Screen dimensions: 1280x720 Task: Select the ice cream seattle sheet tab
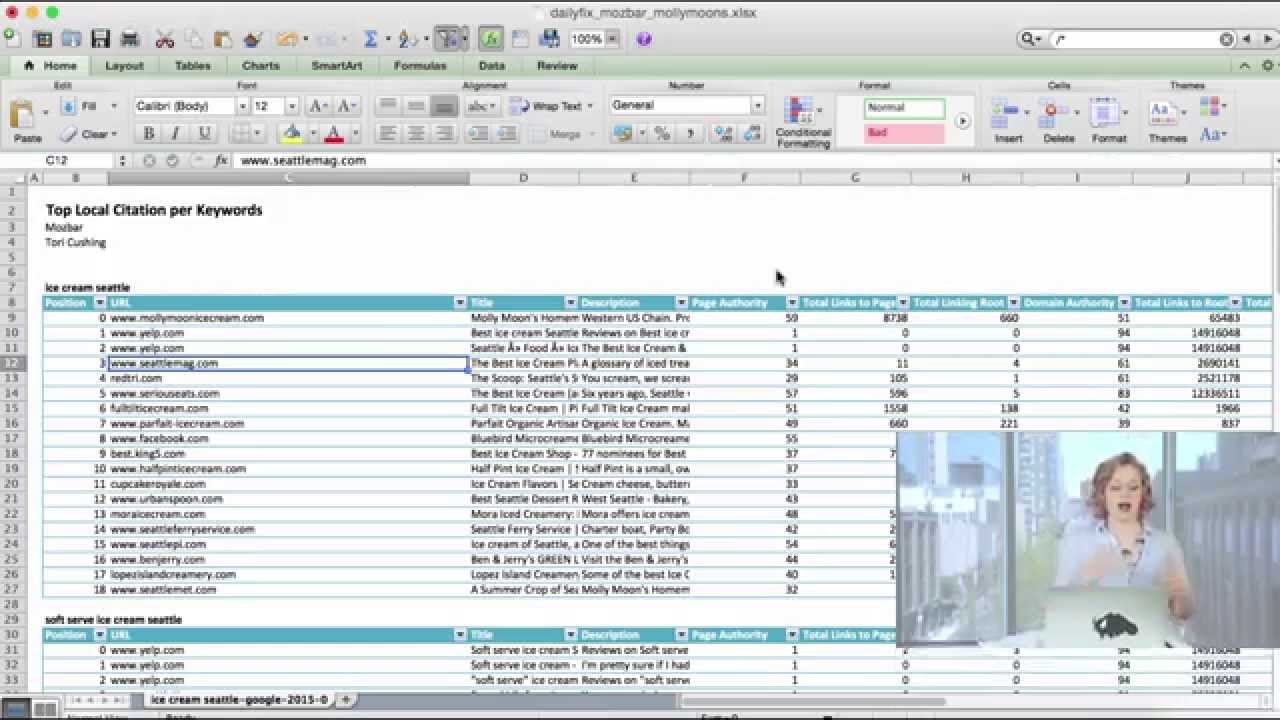238,700
